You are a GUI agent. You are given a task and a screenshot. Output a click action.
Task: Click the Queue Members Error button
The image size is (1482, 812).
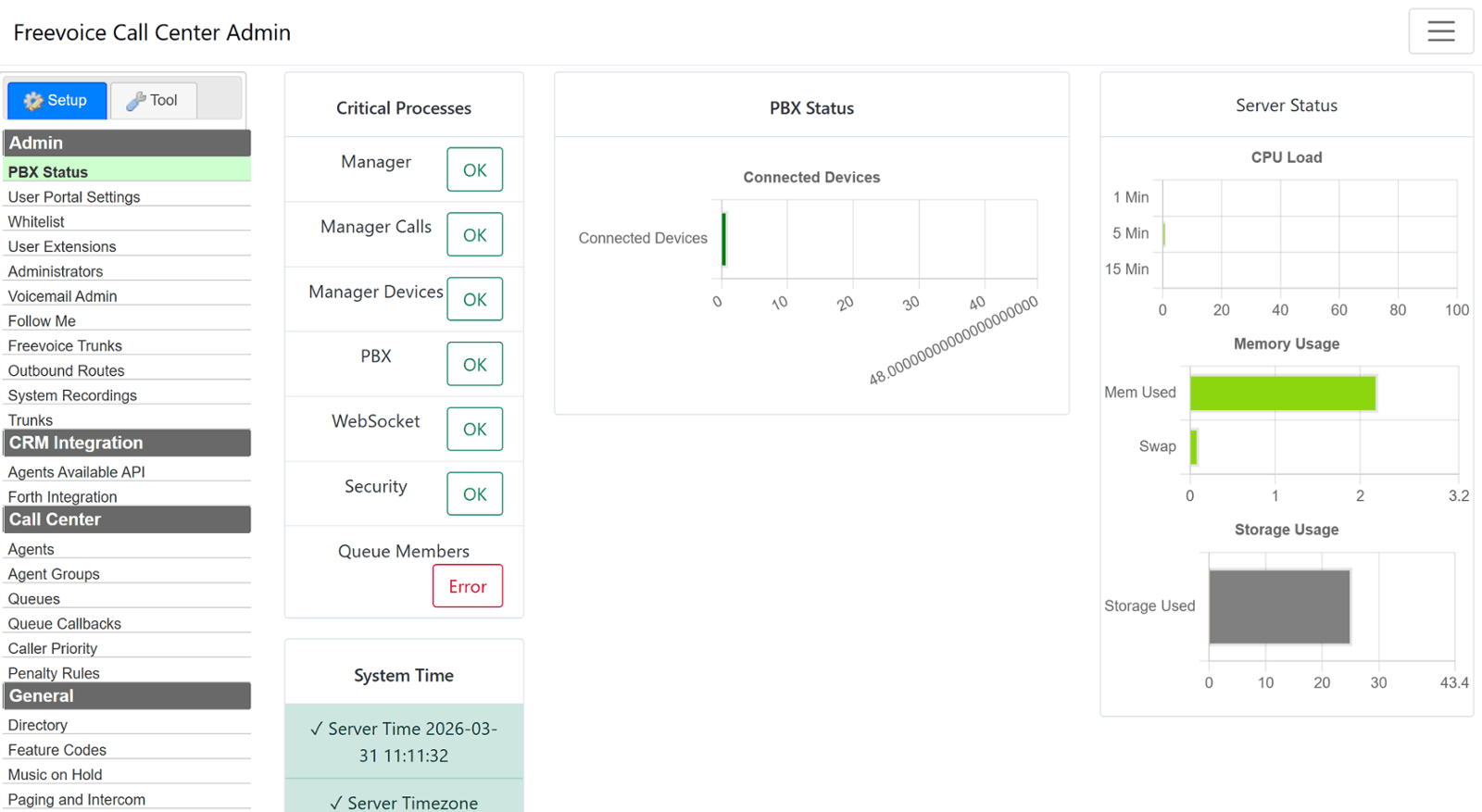pyautogui.click(x=467, y=586)
